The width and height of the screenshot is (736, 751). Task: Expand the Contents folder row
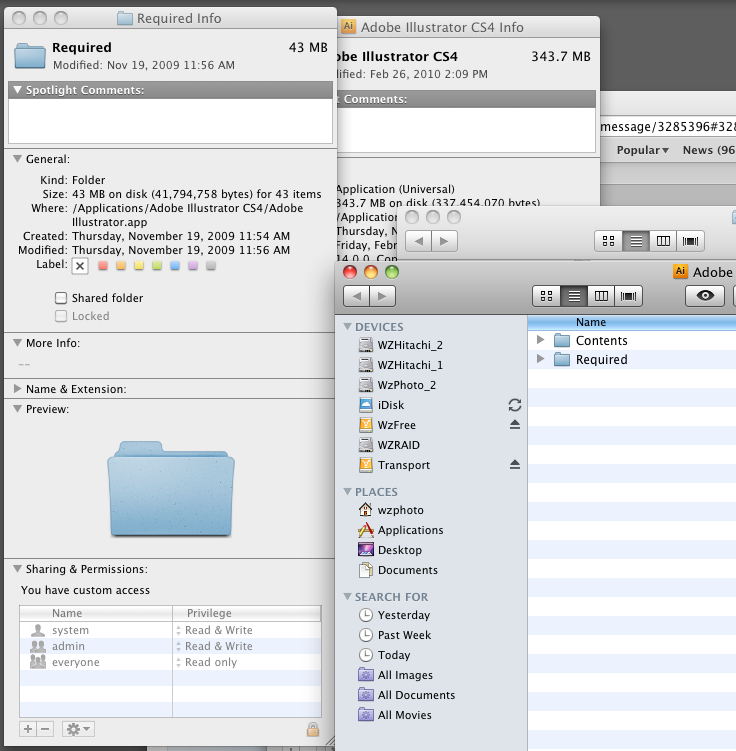[541, 340]
